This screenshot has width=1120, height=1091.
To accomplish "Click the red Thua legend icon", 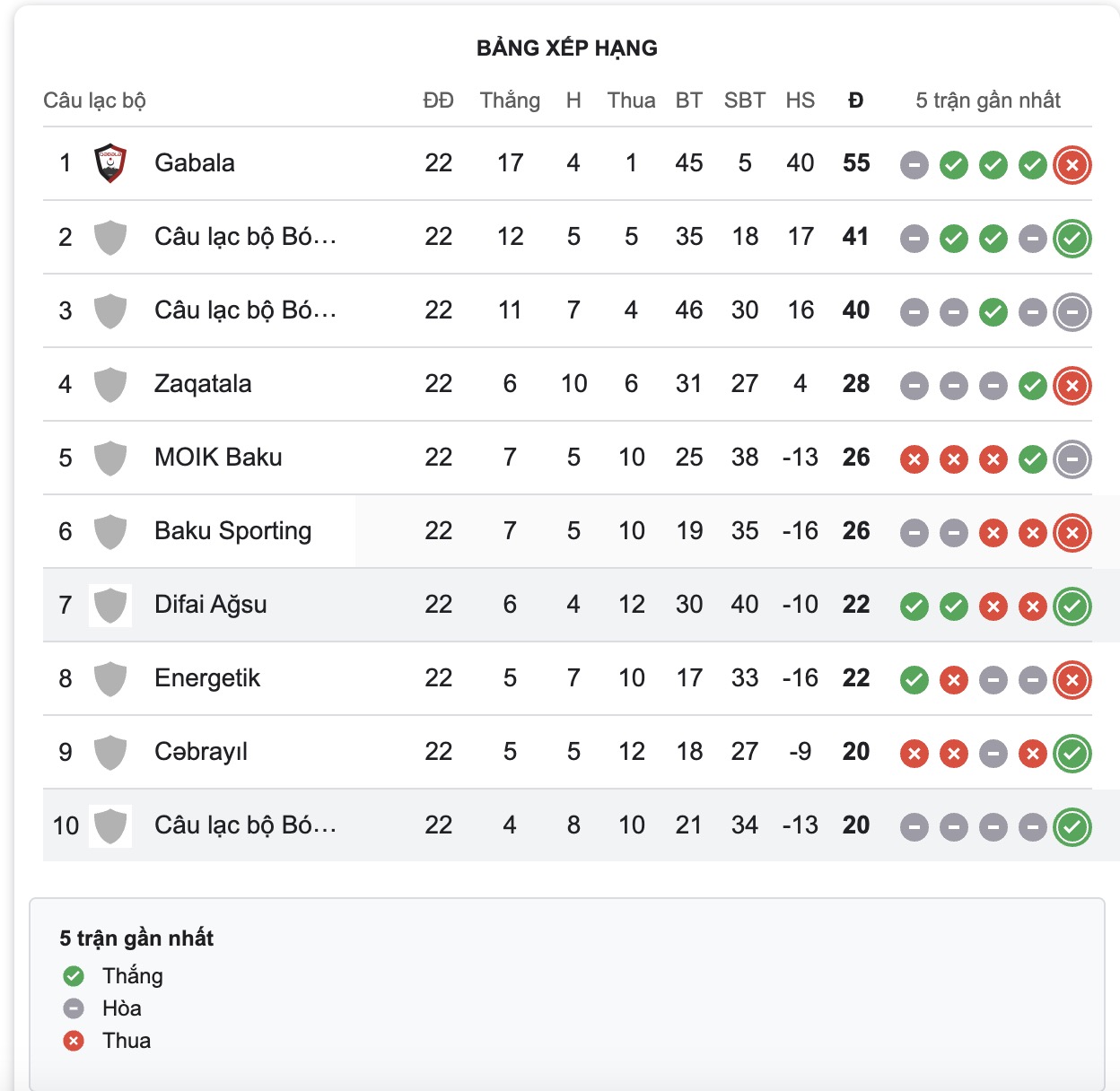I will pos(74,1041).
